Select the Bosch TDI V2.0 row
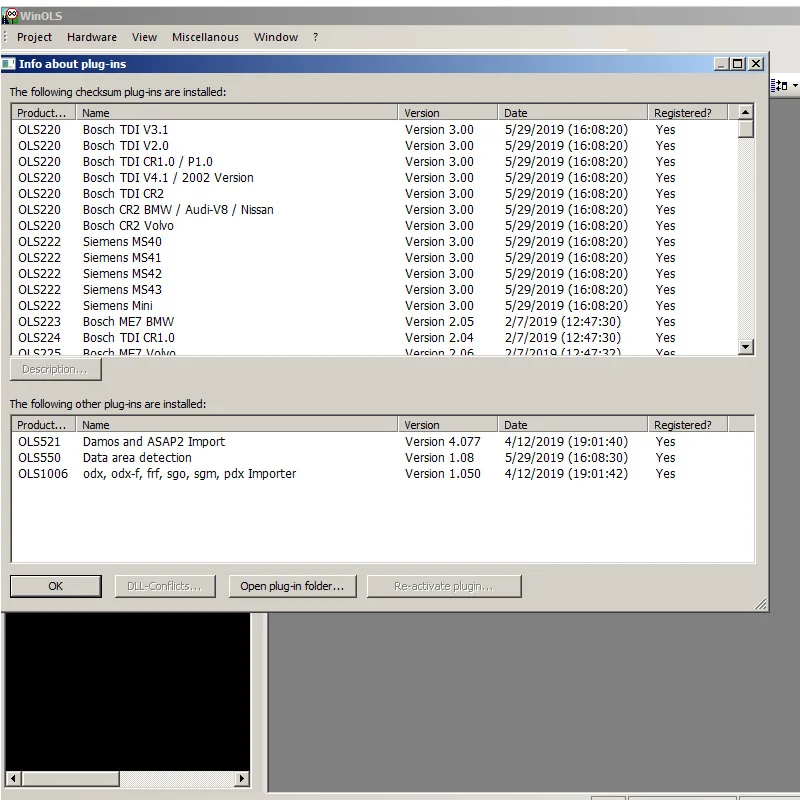This screenshot has height=800, width=800. point(374,146)
